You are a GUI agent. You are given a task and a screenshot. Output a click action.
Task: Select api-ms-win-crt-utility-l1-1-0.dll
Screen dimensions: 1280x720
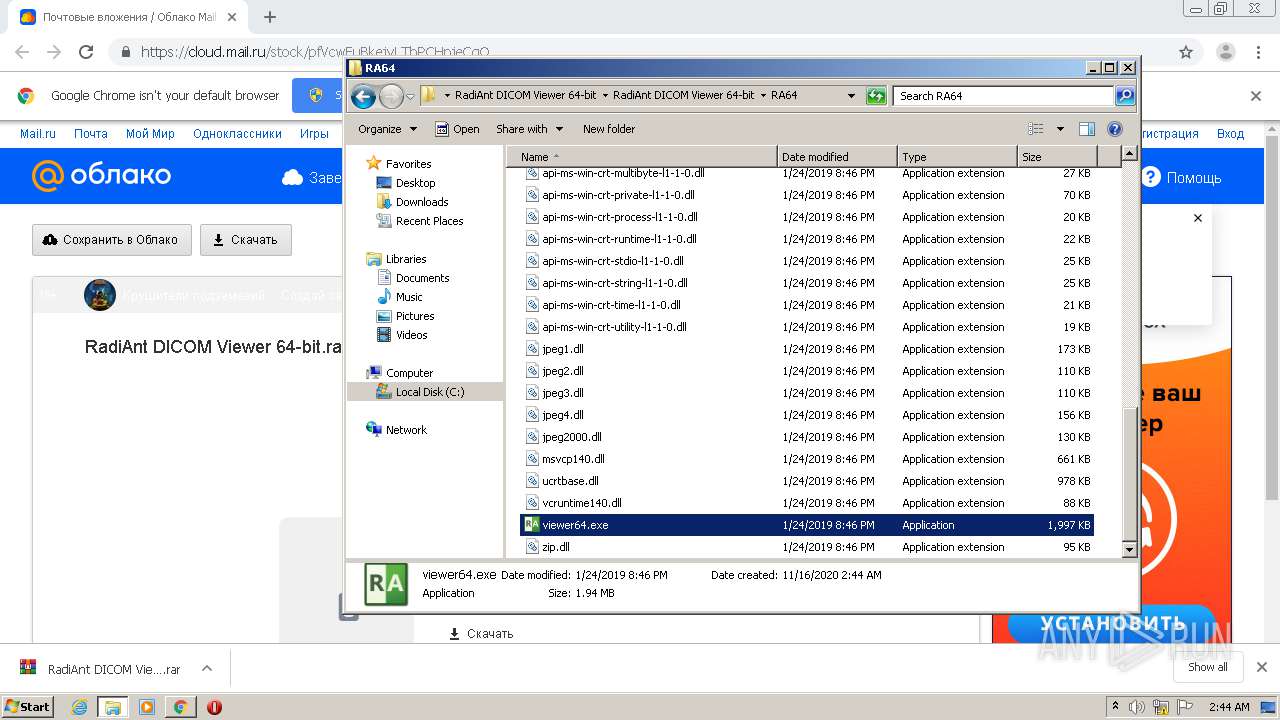[x=614, y=327]
